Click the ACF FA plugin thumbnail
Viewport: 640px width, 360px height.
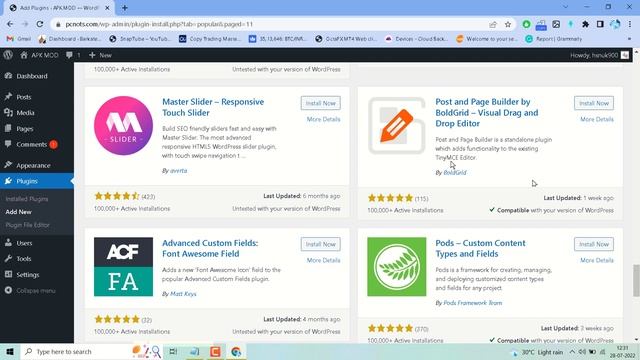coord(123,267)
